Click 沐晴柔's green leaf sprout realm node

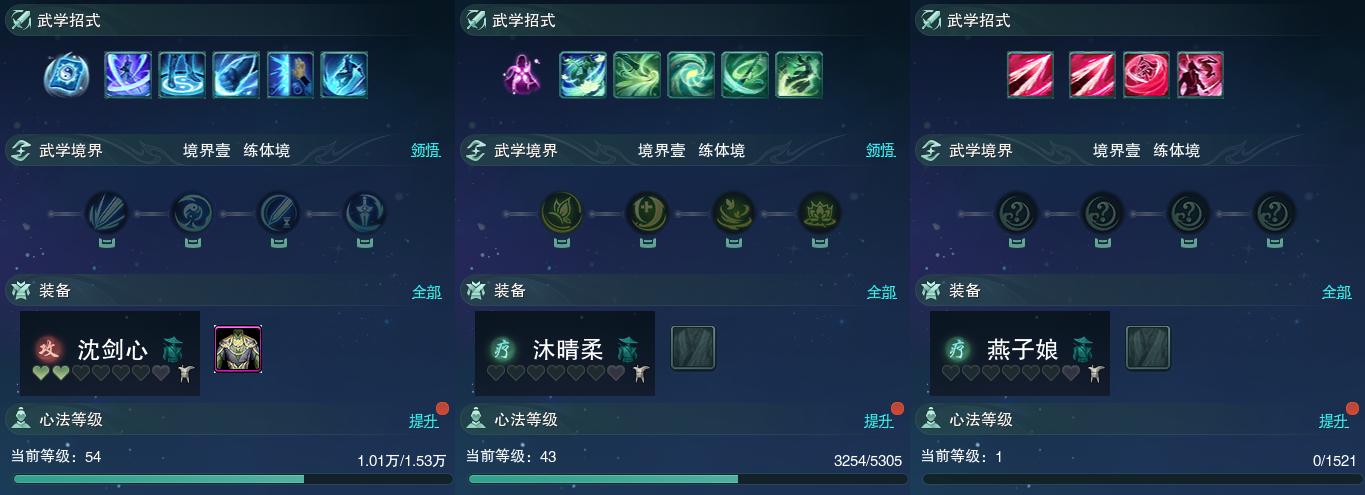(561, 213)
